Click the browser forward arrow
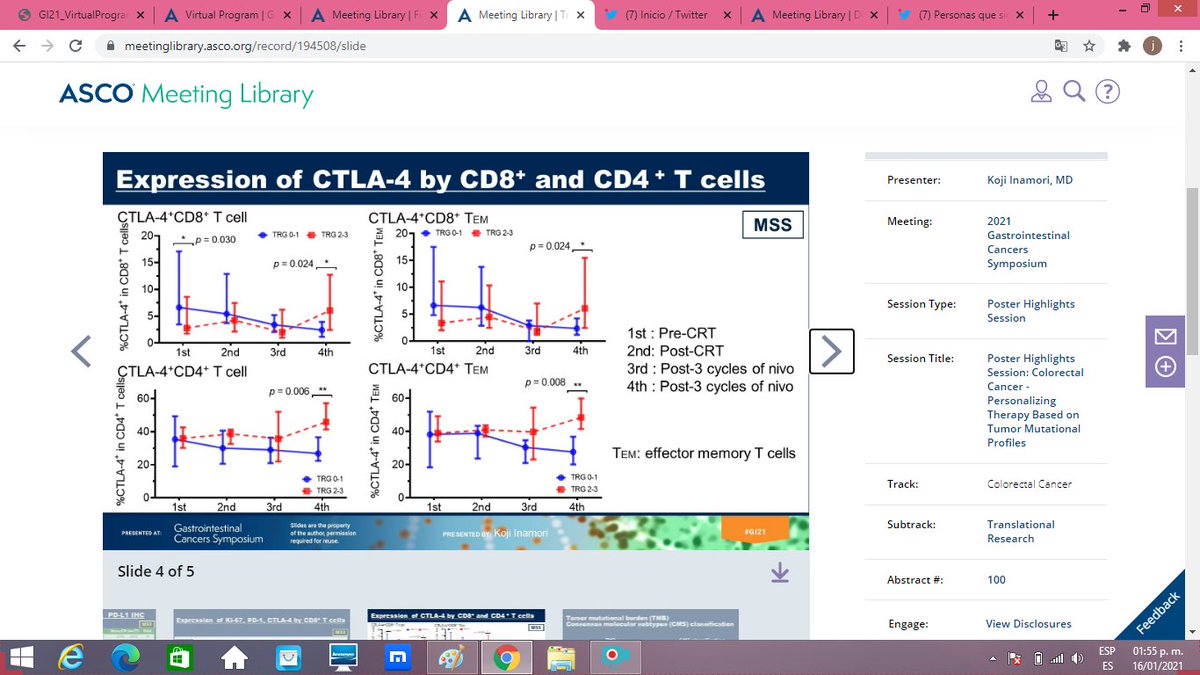Screen dimensions: 1200x675 (x=48, y=46)
